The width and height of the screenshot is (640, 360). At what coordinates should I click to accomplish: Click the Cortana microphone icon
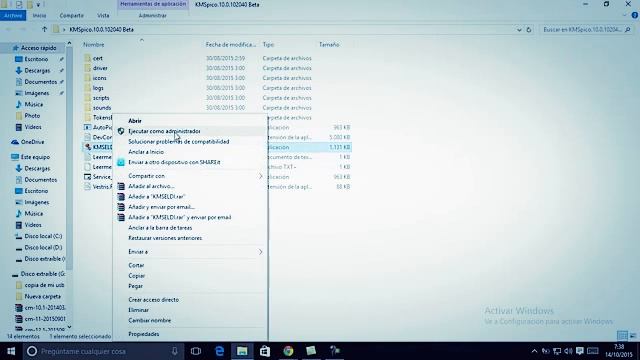click(x=174, y=351)
